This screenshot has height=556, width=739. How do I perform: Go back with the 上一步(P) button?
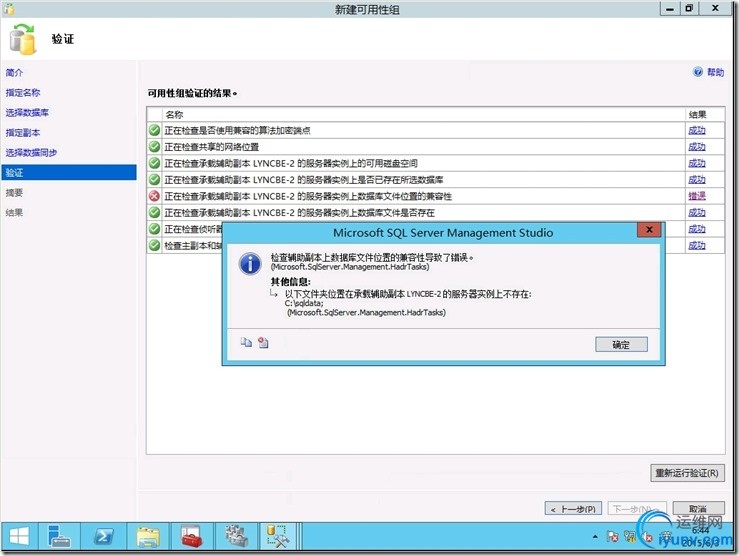coord(573,509)
